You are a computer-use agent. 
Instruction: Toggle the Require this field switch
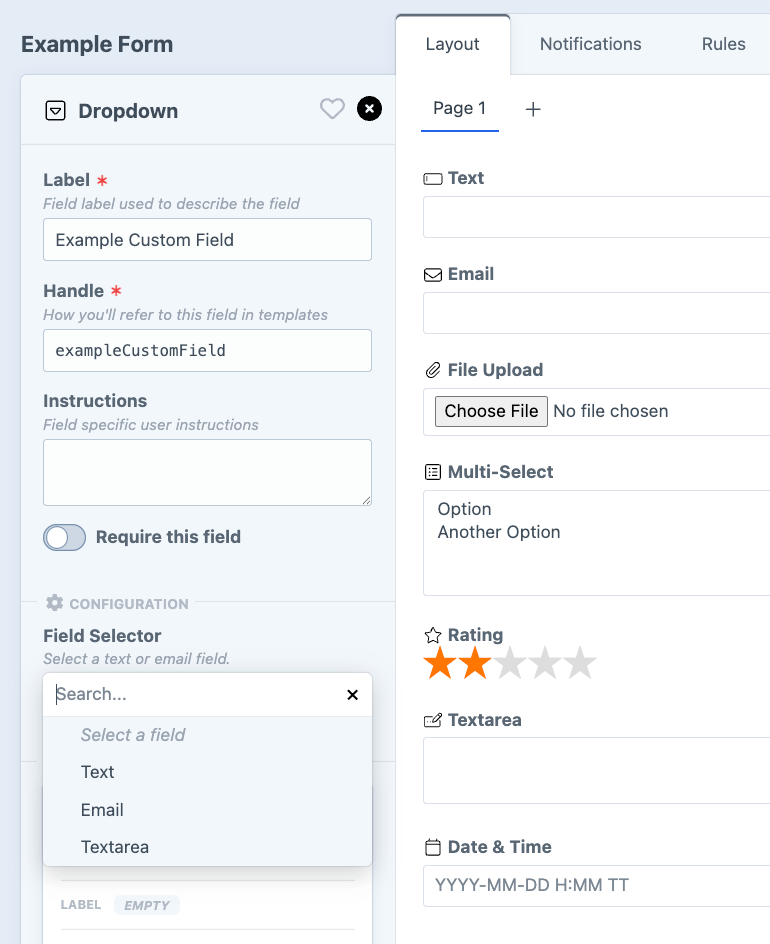point(64,537)
